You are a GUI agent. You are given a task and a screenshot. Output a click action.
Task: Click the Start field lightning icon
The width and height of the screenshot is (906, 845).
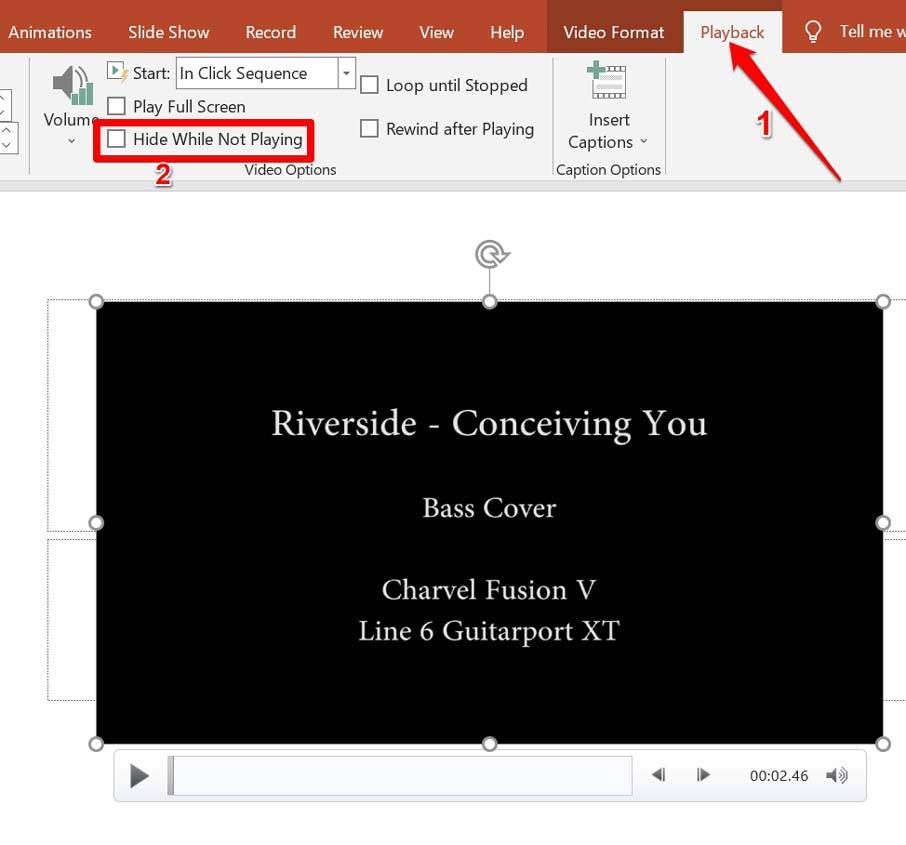point(119,71)
